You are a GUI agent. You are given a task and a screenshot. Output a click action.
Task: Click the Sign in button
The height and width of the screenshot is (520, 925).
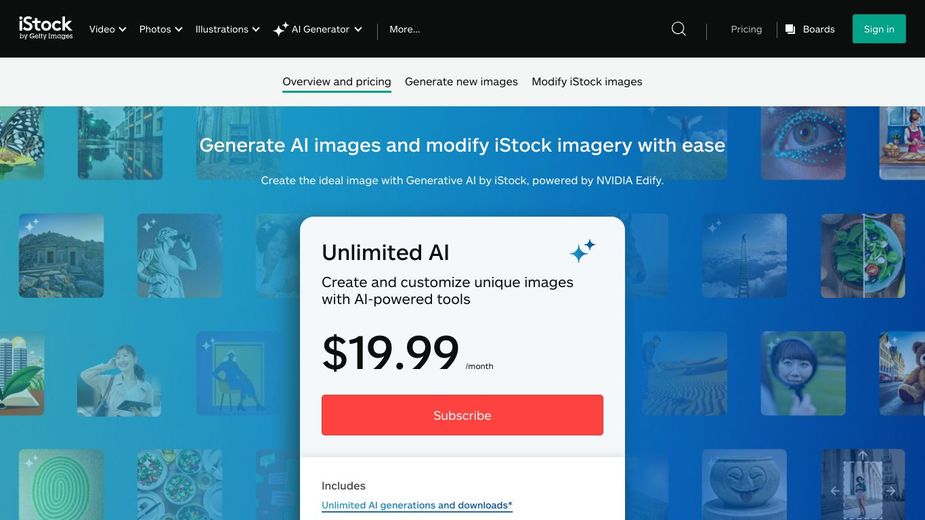(x=878, y=29)
